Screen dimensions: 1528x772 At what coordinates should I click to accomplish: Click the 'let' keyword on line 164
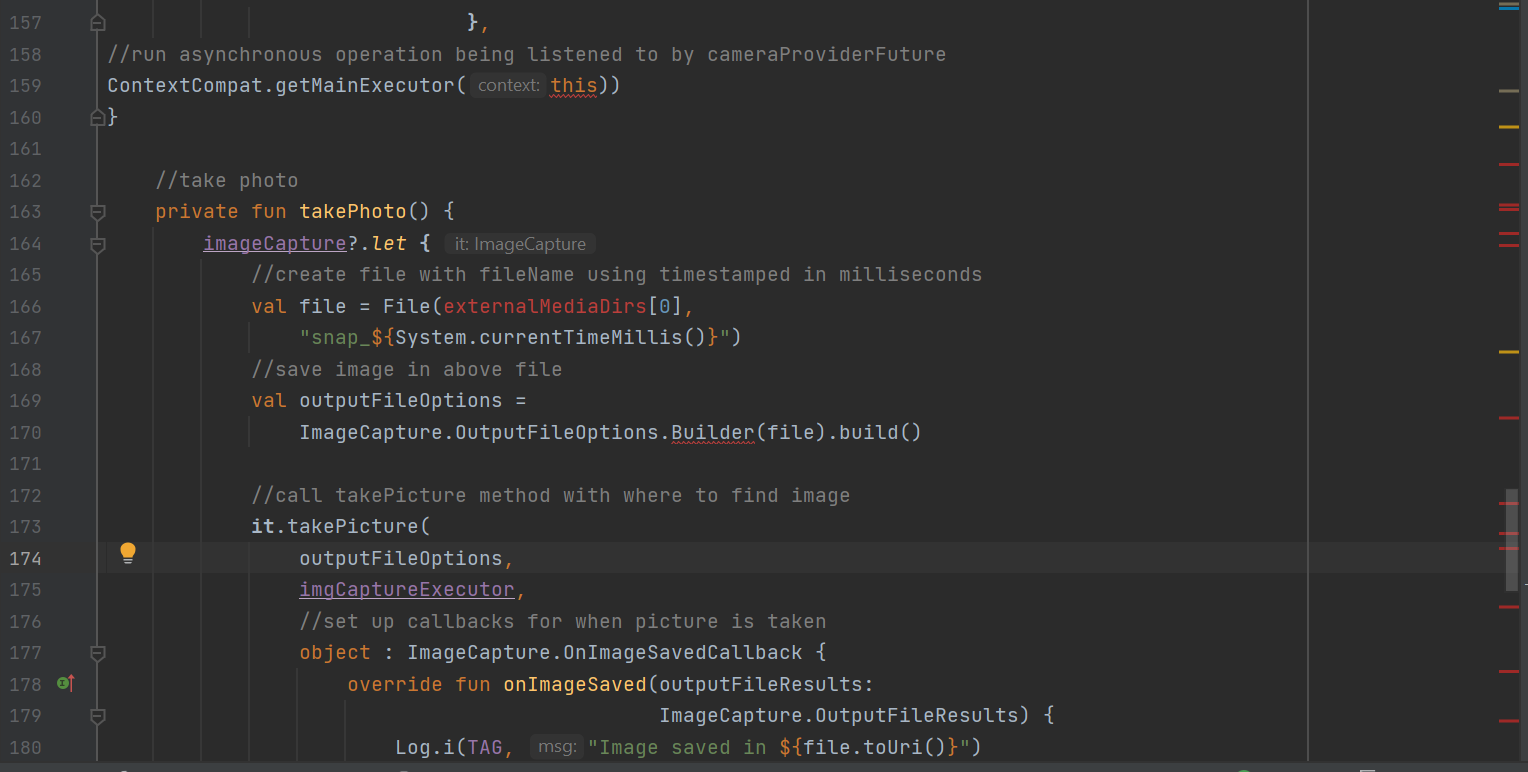(x=389, y=243)
